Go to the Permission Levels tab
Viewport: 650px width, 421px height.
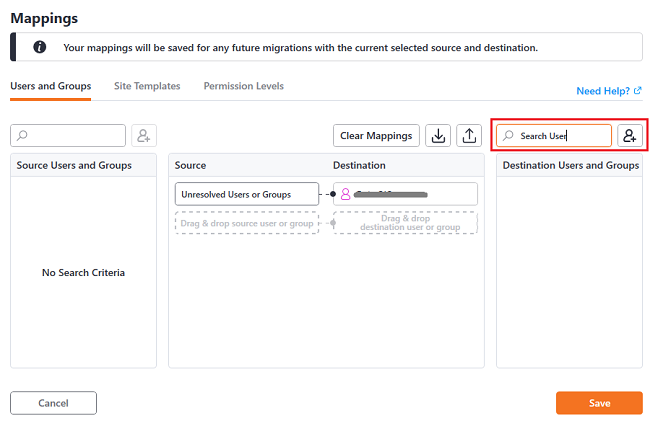pyautogui.click(x=243, y=87)
